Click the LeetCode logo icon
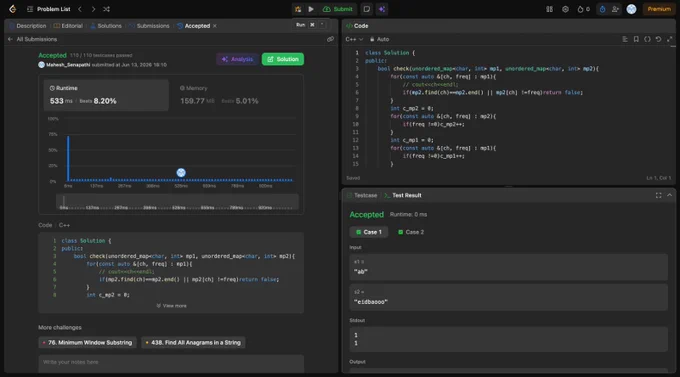680x377 pixels. [x=13, y=9]
